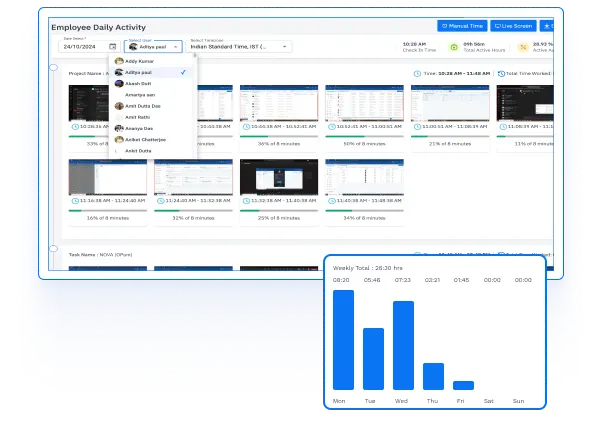Screen dimensions: 602x438
Task: Click the Tuesday bar in weekly chart
Action: coord(373,359)
